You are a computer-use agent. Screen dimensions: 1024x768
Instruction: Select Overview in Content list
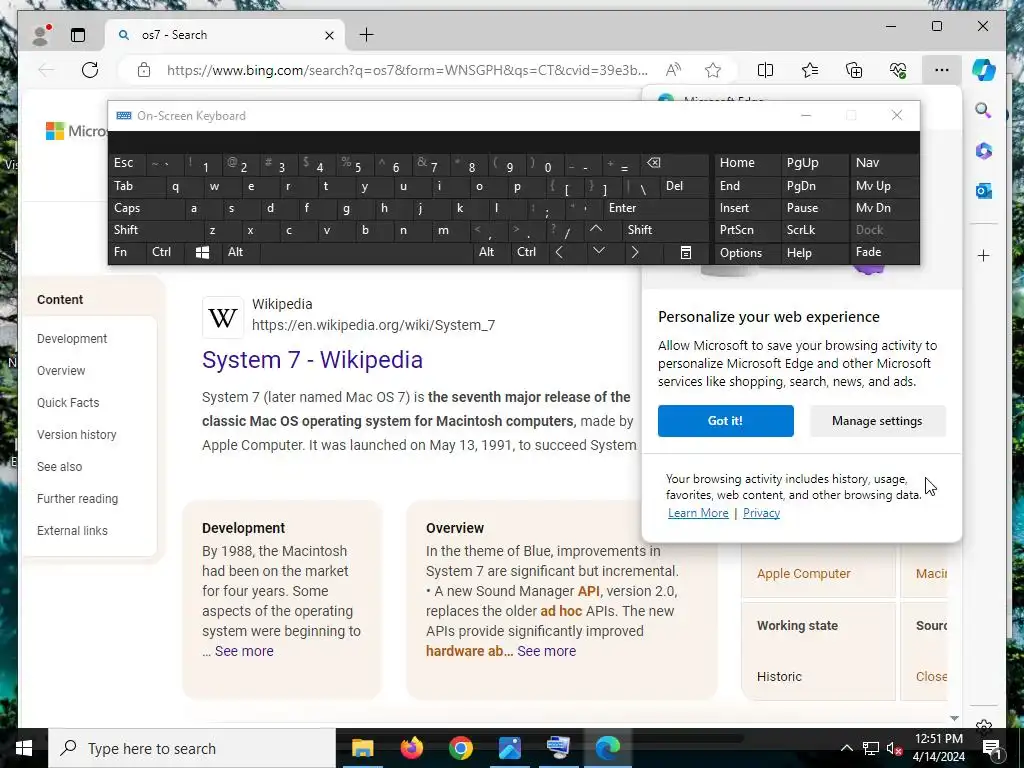61,371
